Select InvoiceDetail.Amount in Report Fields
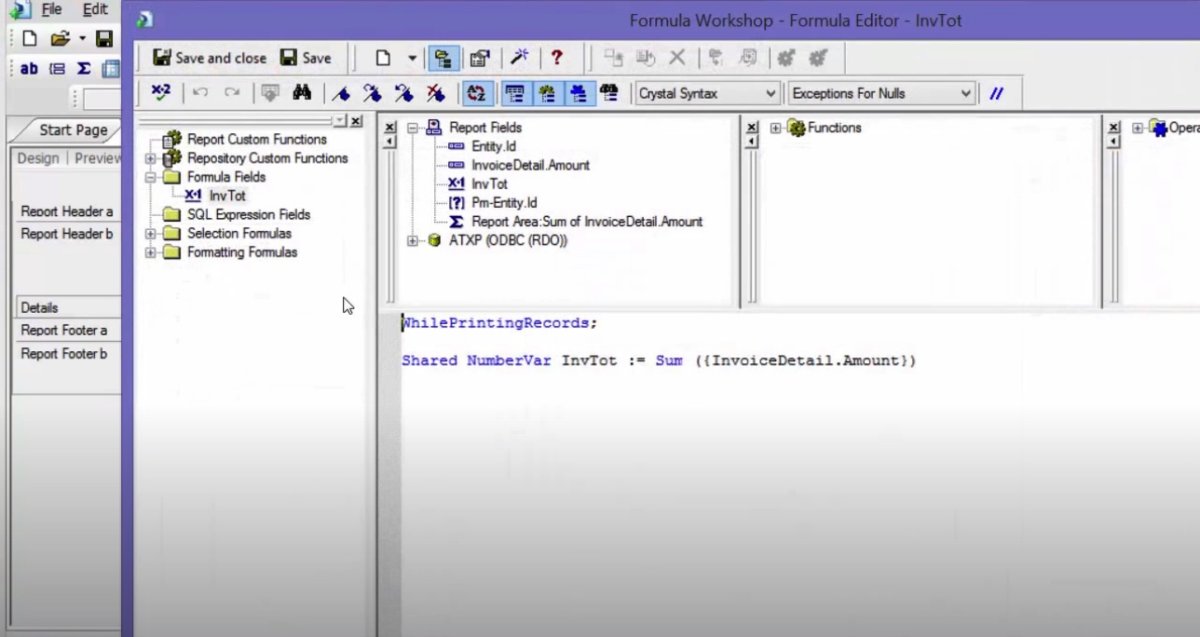 click(530, 165)
